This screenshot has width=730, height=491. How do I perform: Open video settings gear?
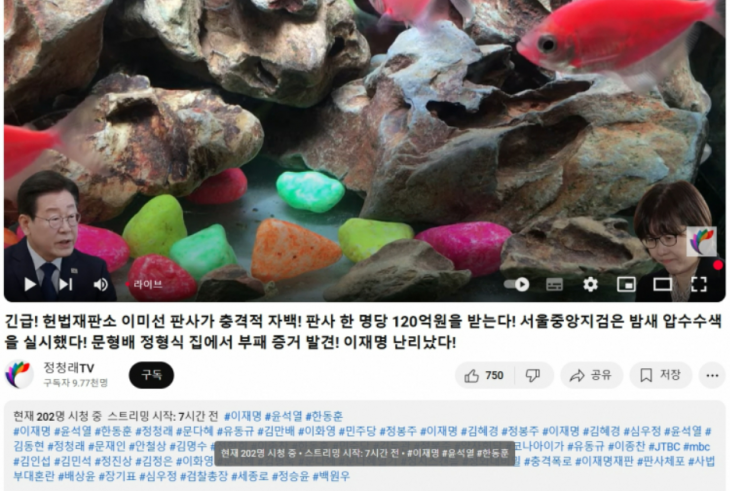point(590,284)
